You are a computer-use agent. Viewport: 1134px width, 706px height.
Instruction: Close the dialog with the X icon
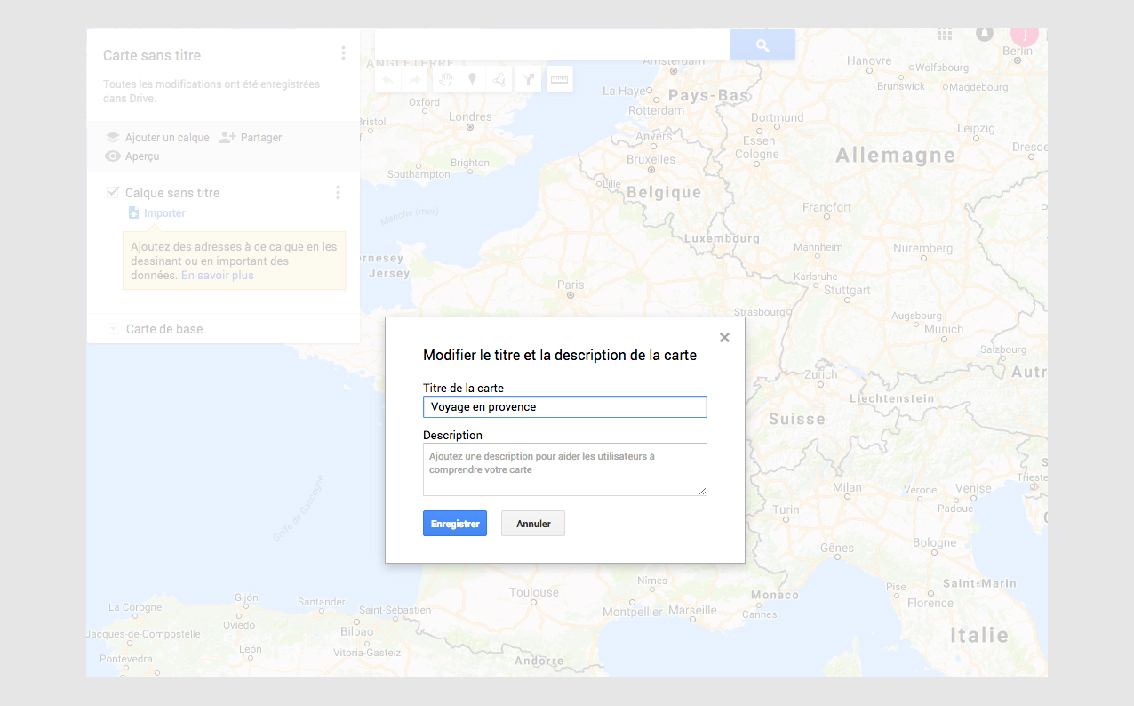pyautogui.click(x=725, y=337)
